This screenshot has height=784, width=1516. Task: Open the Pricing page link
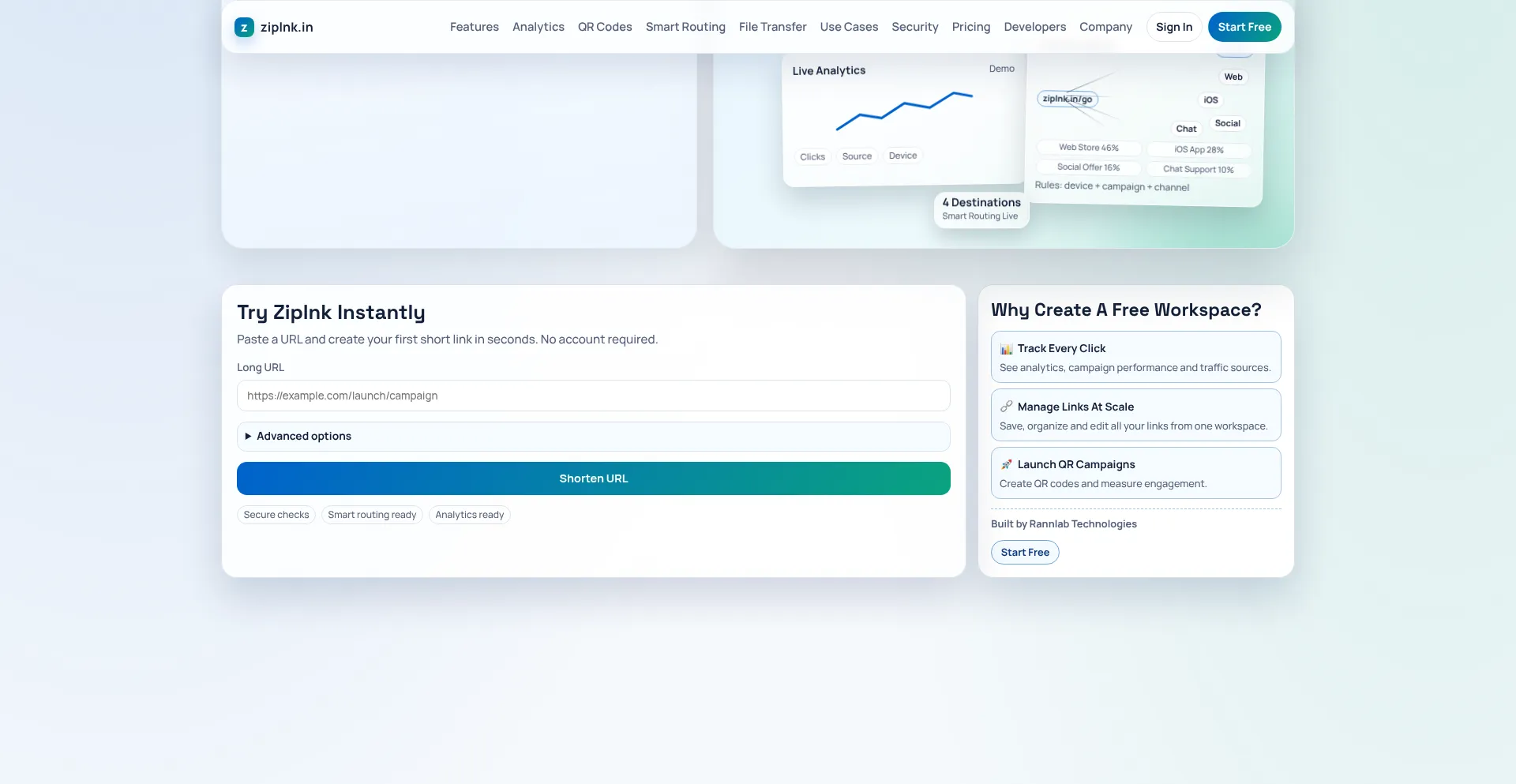pos(971,27)
